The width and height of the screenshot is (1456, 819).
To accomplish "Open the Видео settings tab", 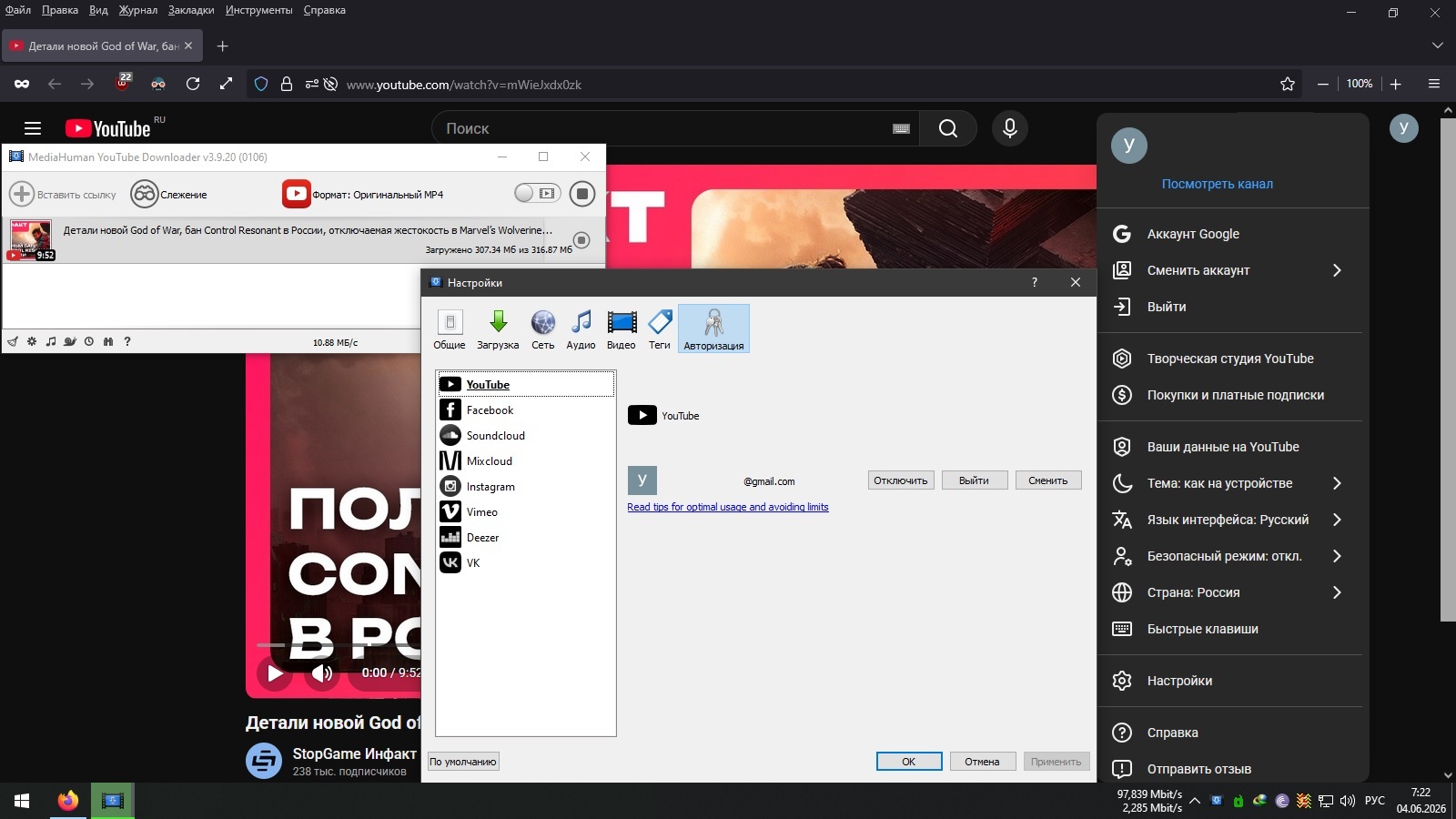I will [x=622, y=329].
